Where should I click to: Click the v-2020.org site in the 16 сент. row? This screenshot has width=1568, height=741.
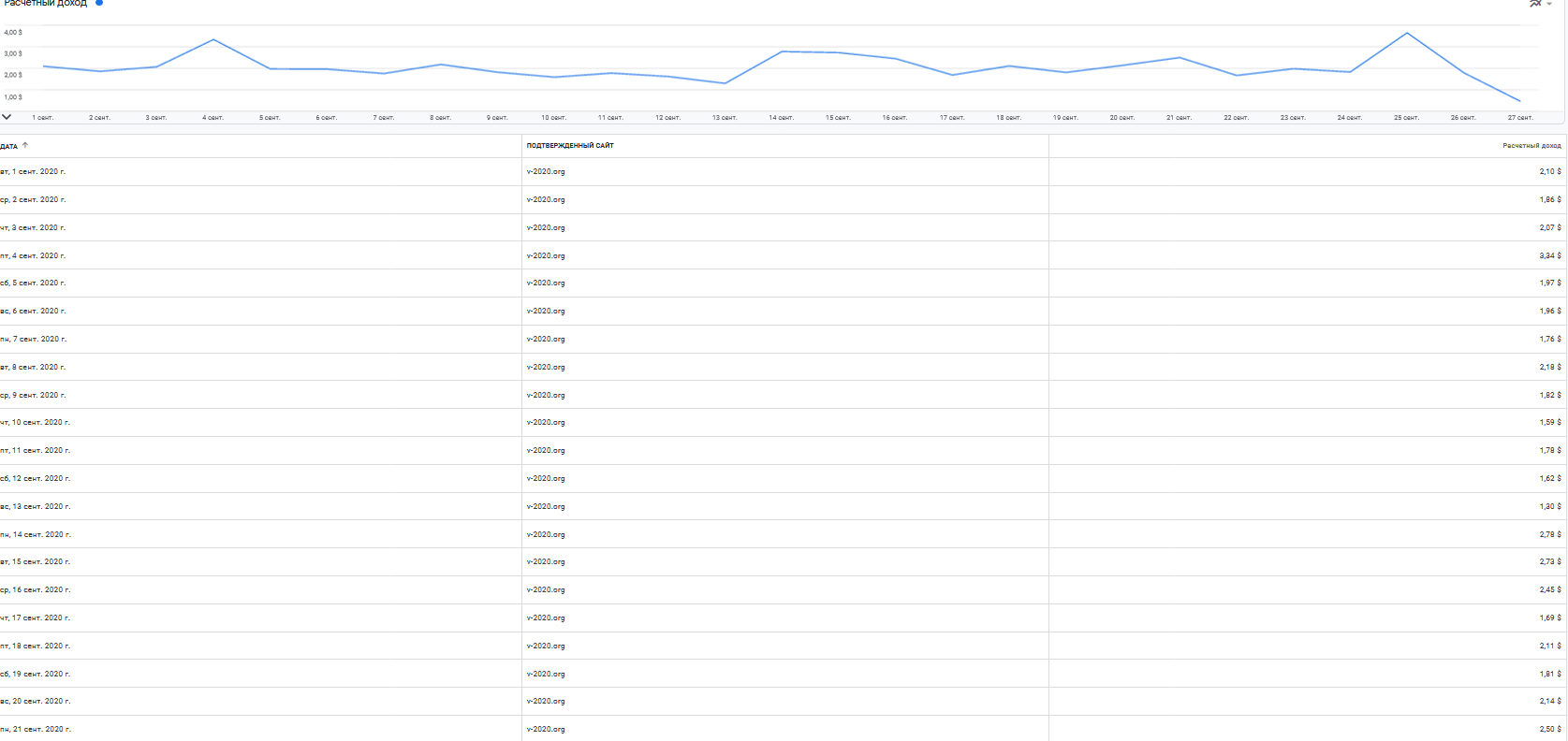(x=546, y=590)
